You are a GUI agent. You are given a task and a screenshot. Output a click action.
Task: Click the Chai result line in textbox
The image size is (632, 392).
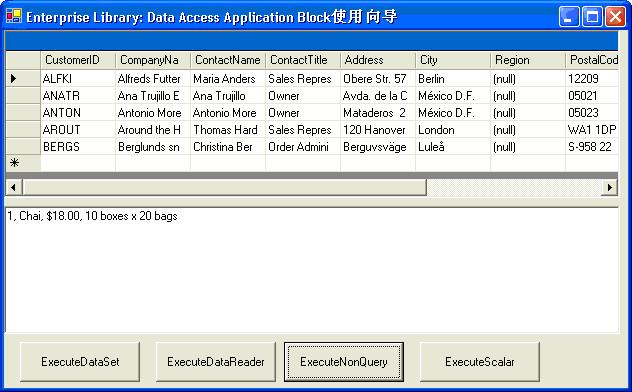[x=92, y=216]
